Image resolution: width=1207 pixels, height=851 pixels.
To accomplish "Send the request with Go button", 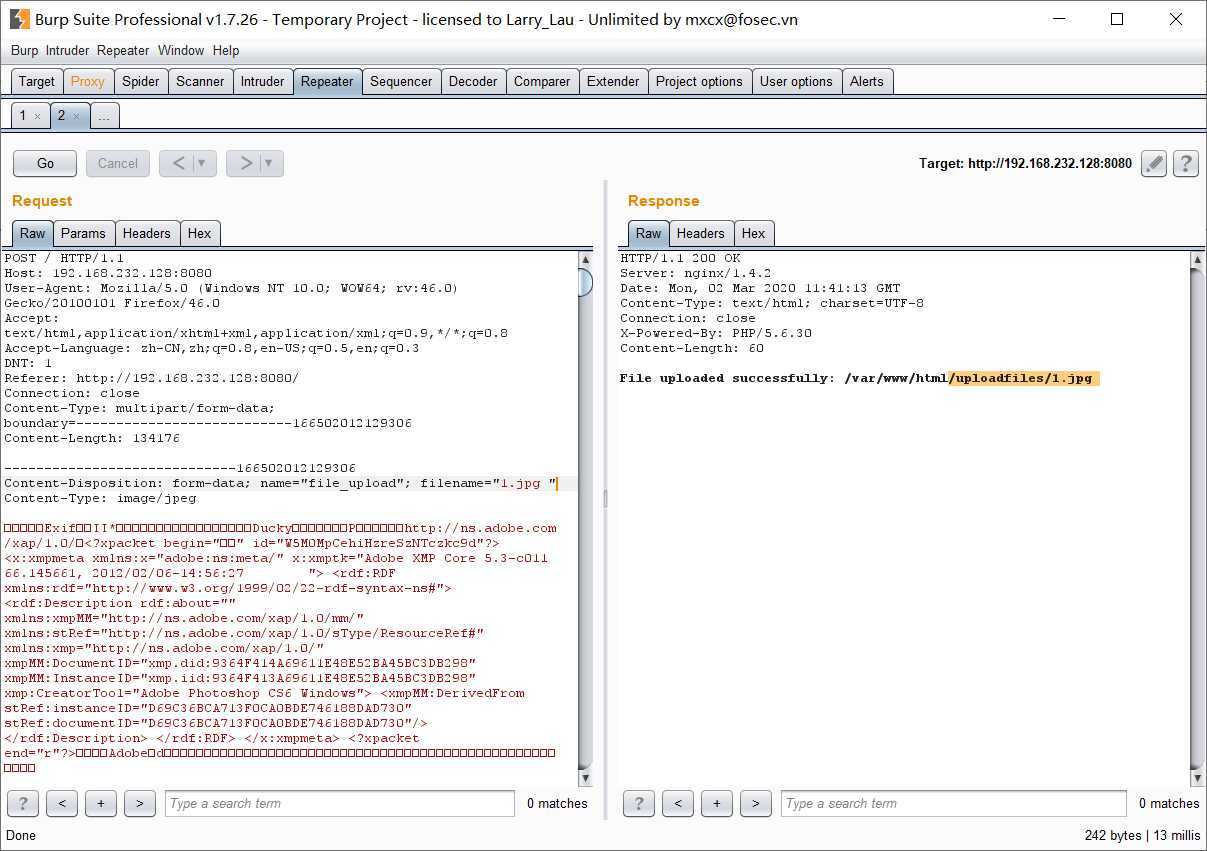I will coord(45,163).
